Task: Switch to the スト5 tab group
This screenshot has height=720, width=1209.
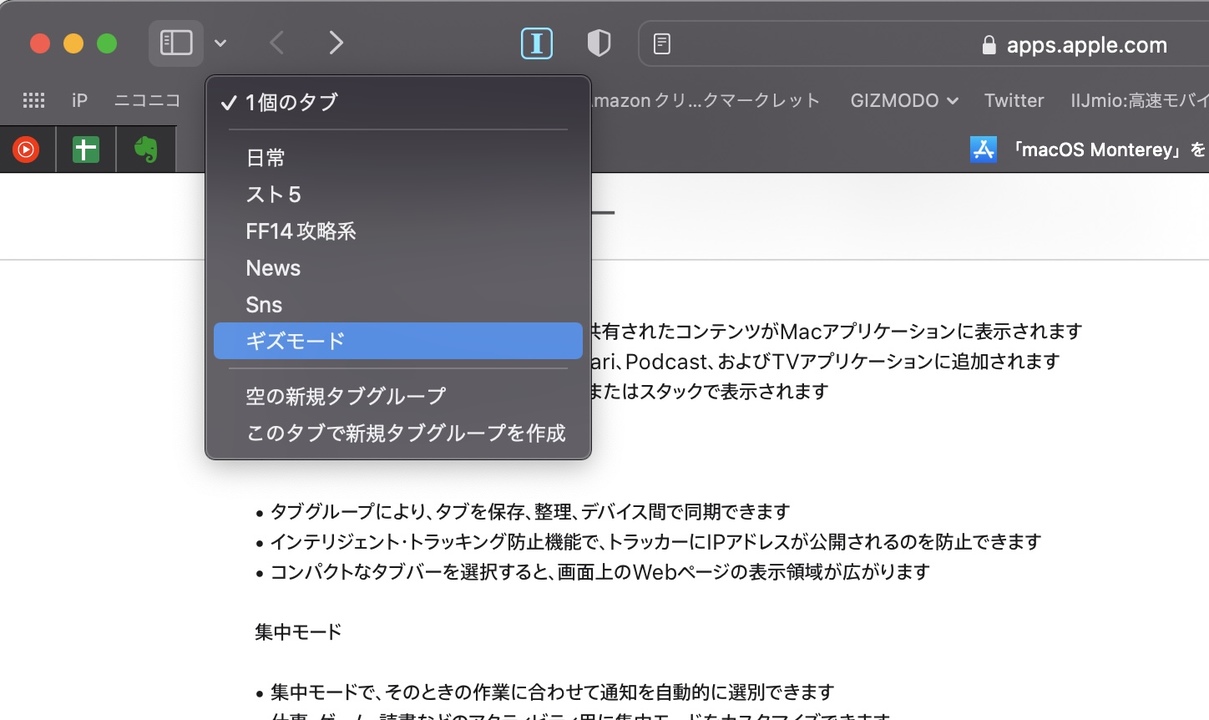Action: (x=398, y=194)
